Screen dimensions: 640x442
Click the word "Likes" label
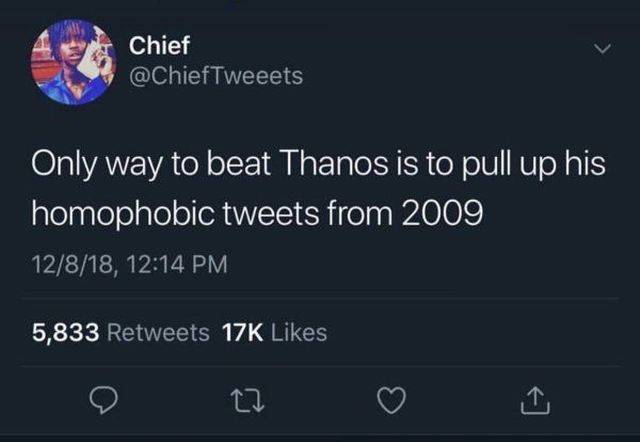tap(301, 333)
